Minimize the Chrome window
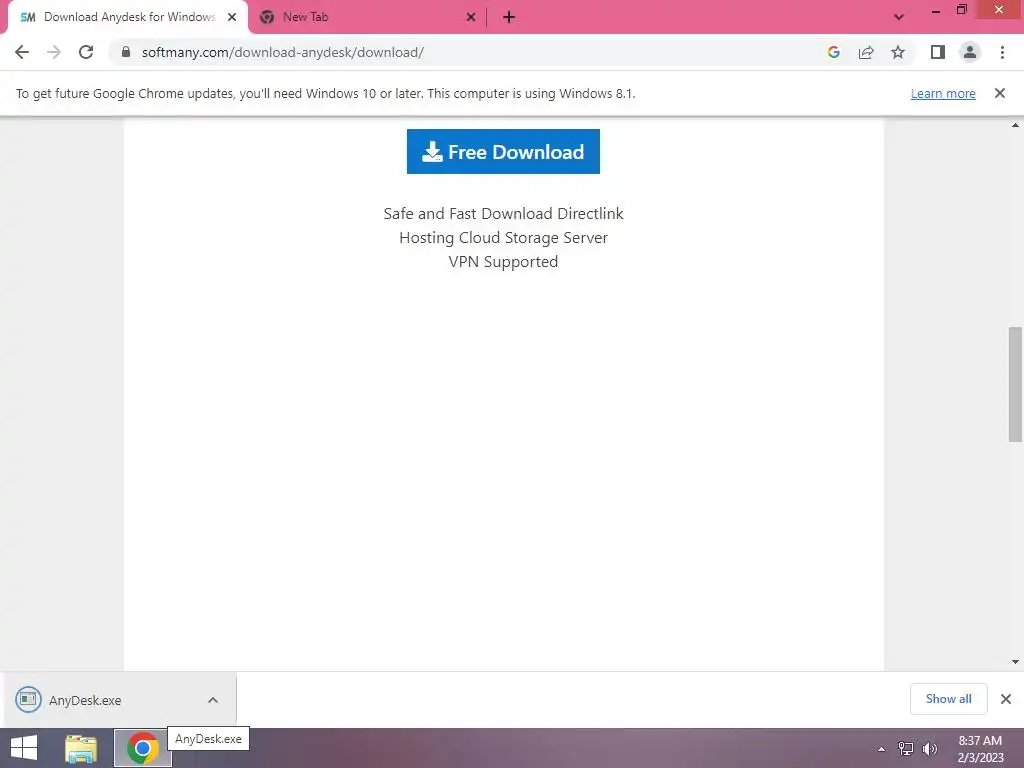 click(x=936, y=11)
